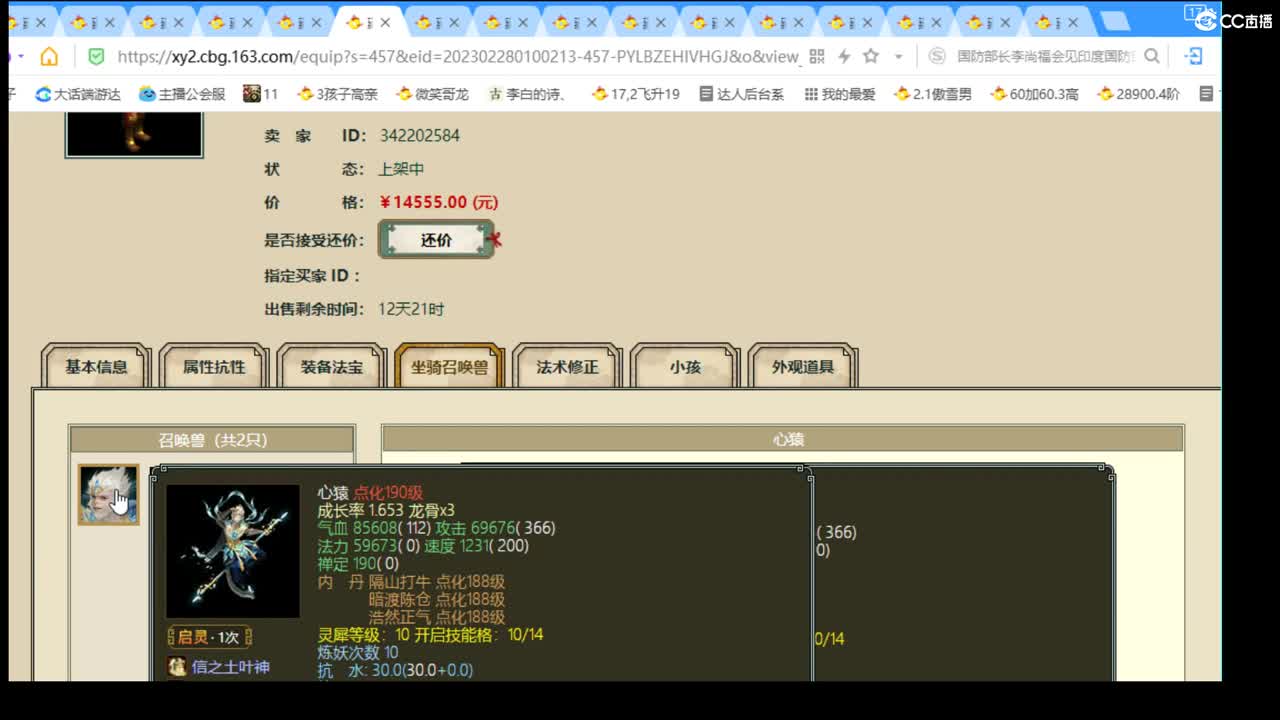This screenshot has width=1280, height=720.
Task: Open the bookmark labeled 11
Action: coord(261,94)
